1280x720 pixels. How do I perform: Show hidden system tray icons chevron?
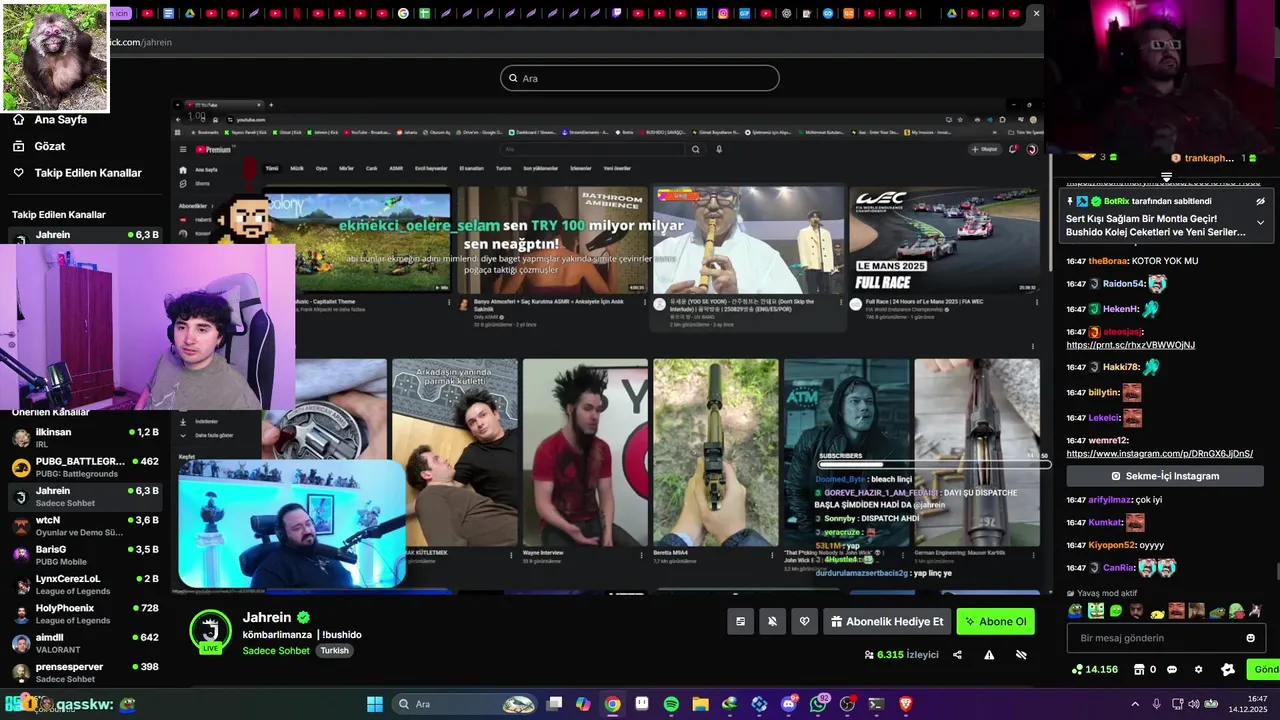pos(1134,704)
